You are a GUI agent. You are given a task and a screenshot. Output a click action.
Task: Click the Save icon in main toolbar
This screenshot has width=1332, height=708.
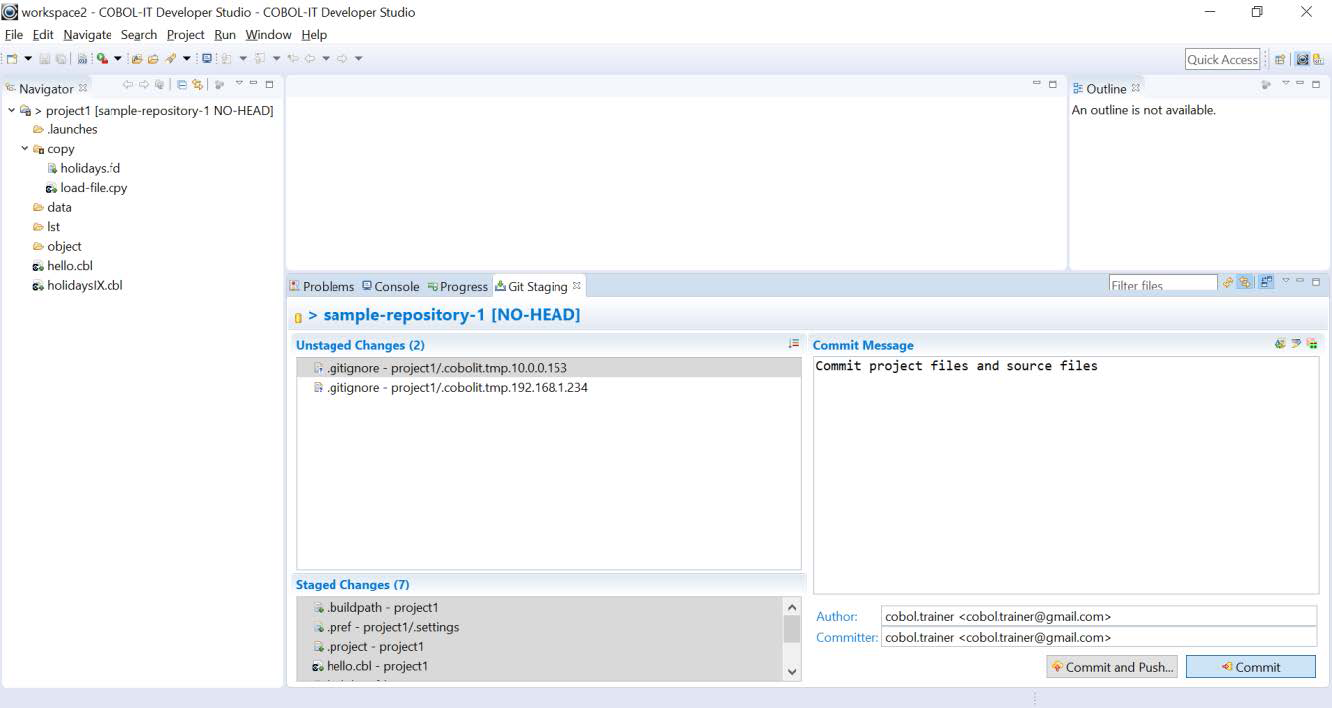tap(46, 59)
